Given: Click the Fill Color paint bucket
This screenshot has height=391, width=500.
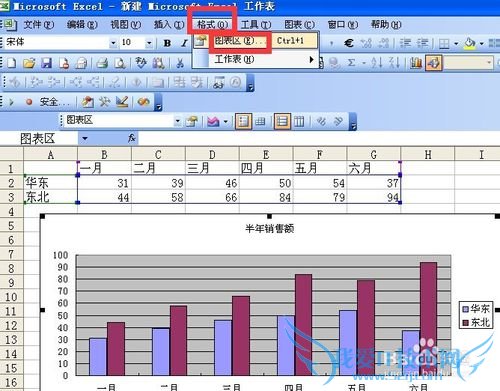Looking at the screenshot, I should (470, 43).
